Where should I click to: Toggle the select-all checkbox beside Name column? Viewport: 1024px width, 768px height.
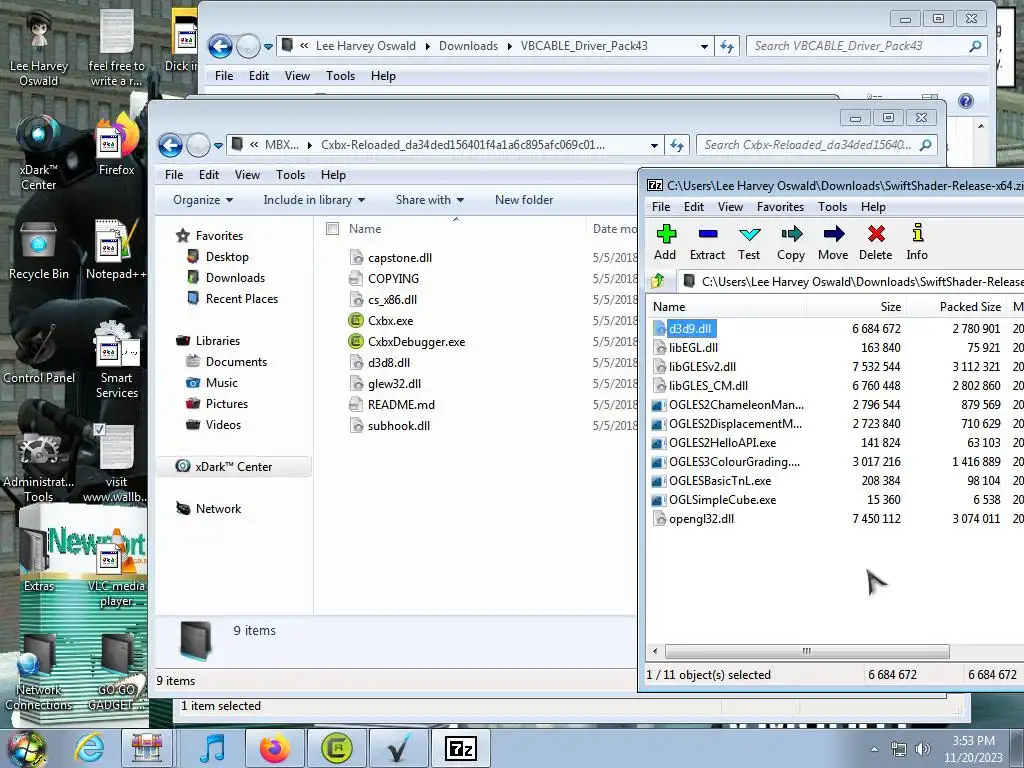click(x=332, y=229)
